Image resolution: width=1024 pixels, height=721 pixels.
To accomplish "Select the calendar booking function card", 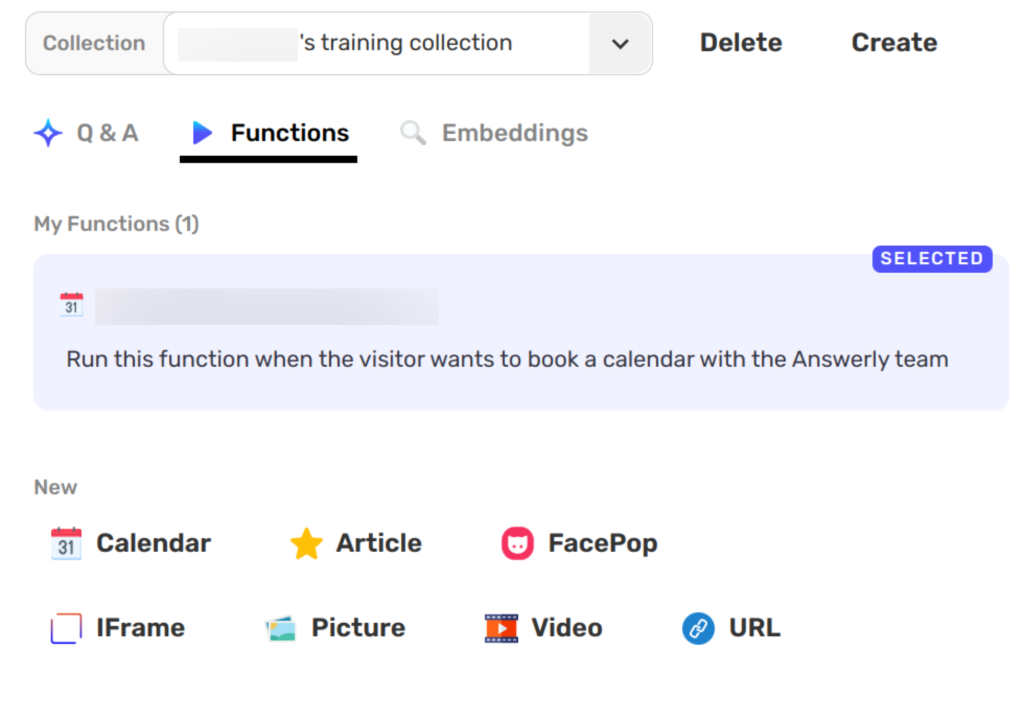I will [520, 358].
